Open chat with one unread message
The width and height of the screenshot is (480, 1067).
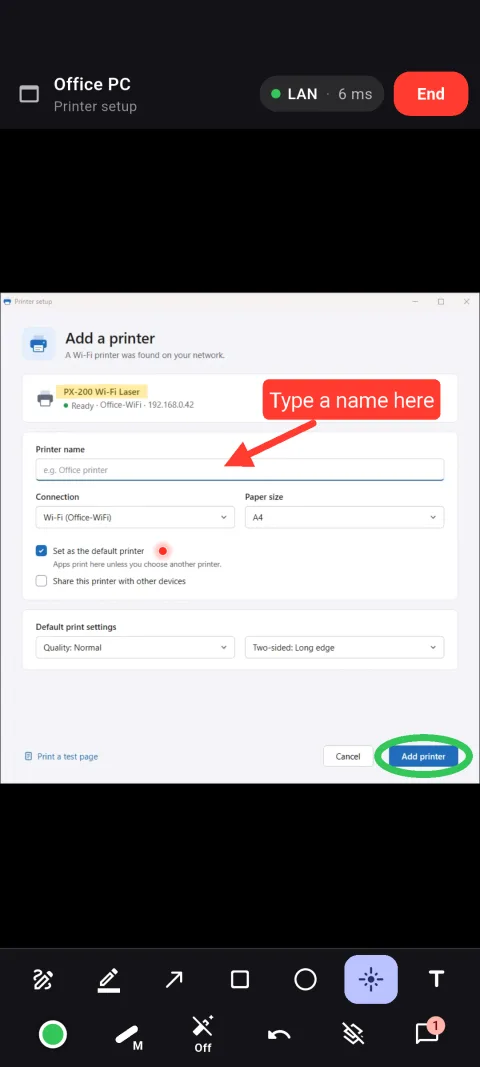tap(428, 1032)
